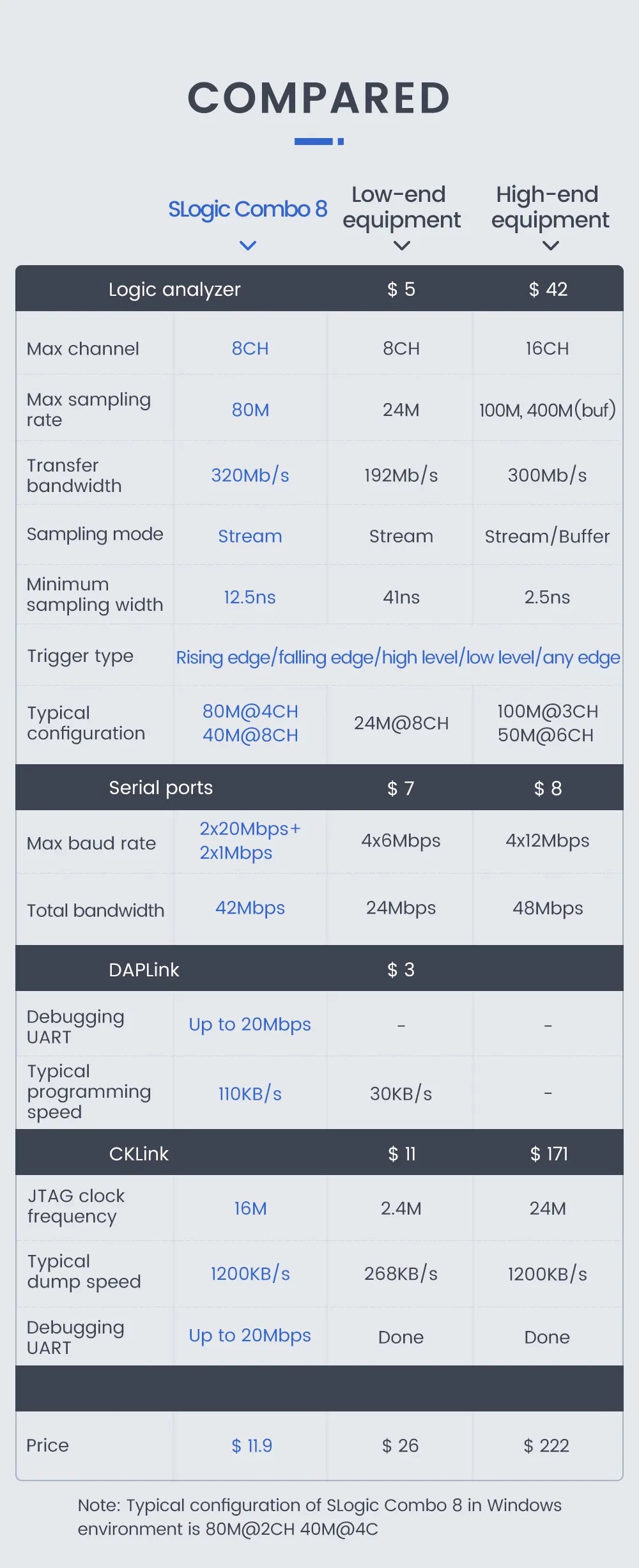Select the 100M, 400M(buf) sampling rate cell
The height and width of the screenshot is (1568, 639).
coord(548,410)
